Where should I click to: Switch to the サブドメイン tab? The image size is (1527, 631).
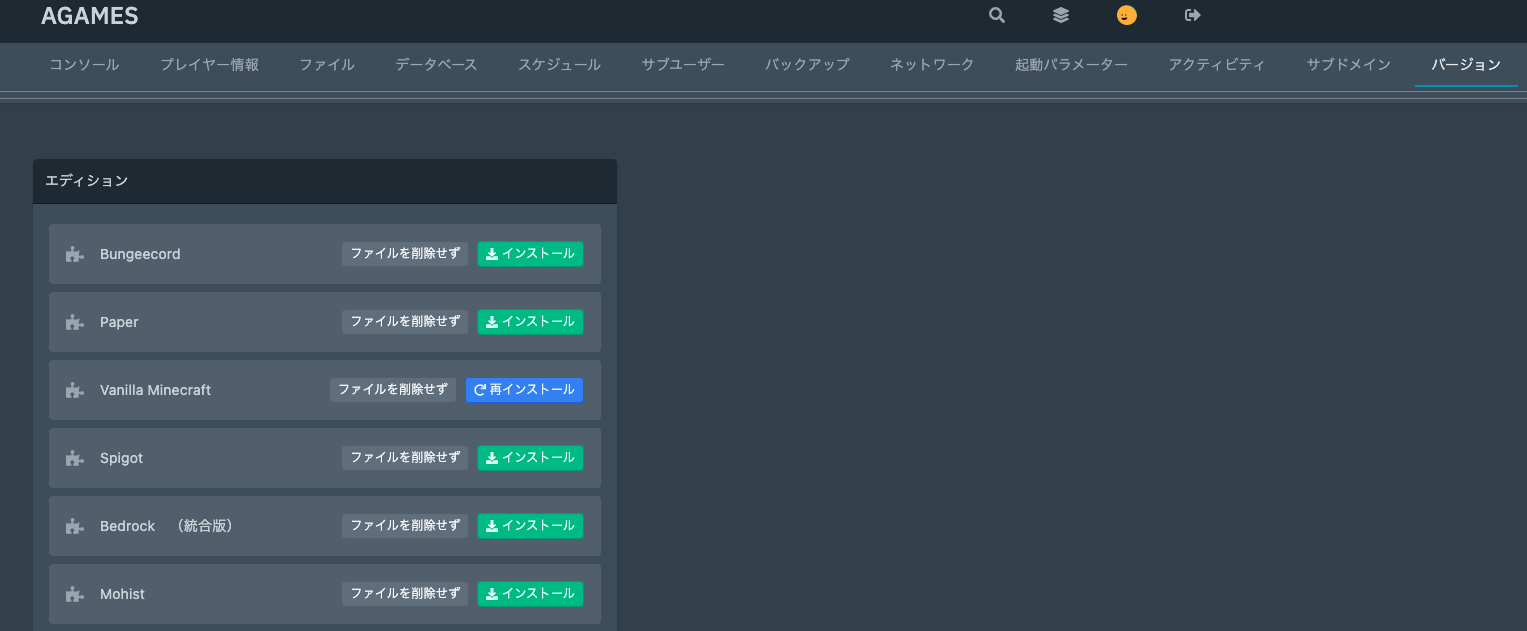click(1347, 64)
